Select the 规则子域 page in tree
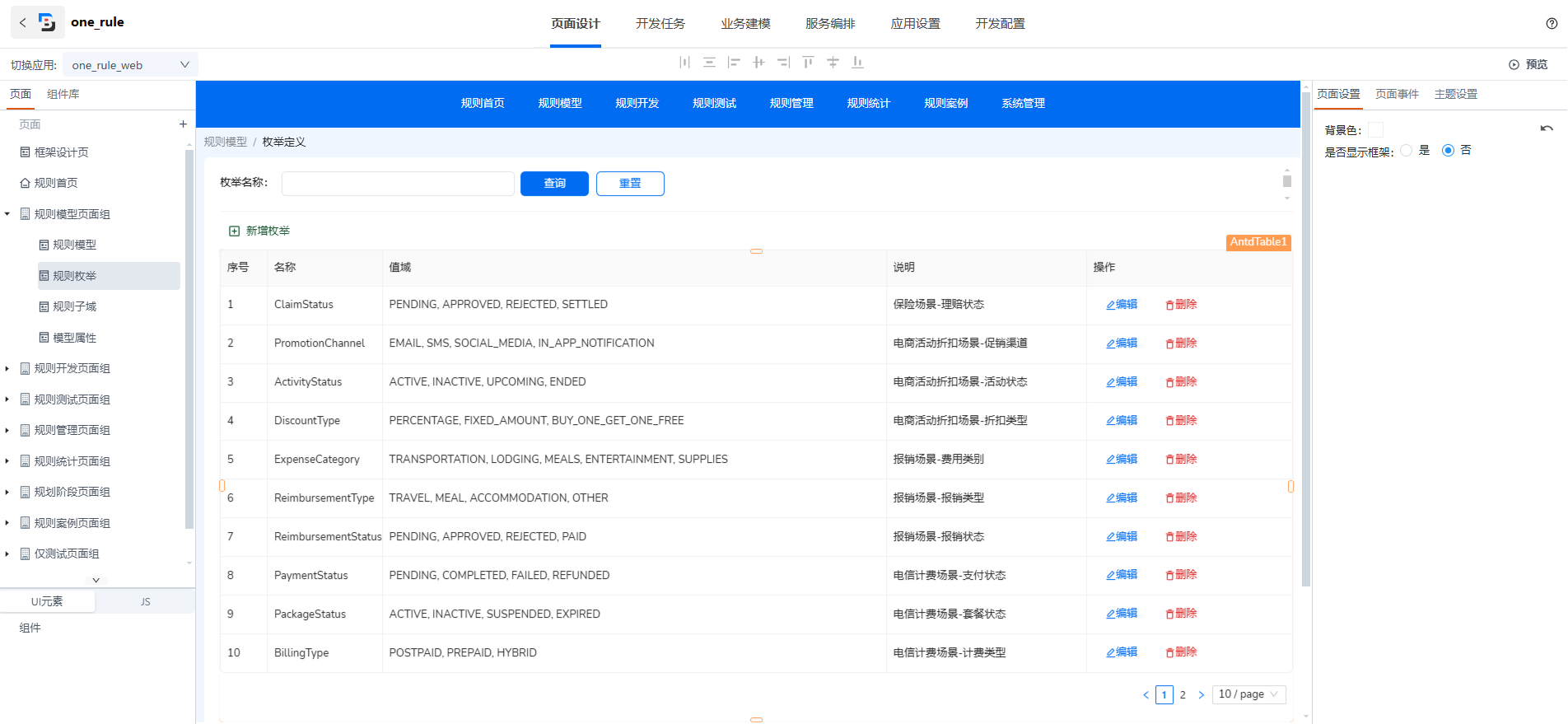 tap(74, 306)
